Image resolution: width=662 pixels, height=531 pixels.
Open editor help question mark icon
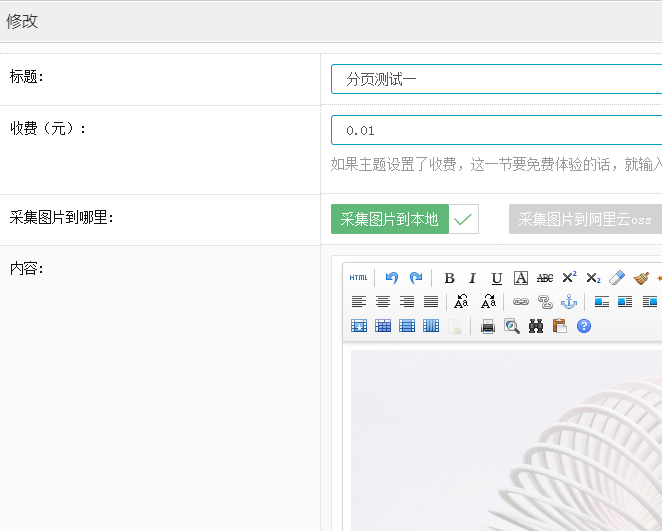584,326
